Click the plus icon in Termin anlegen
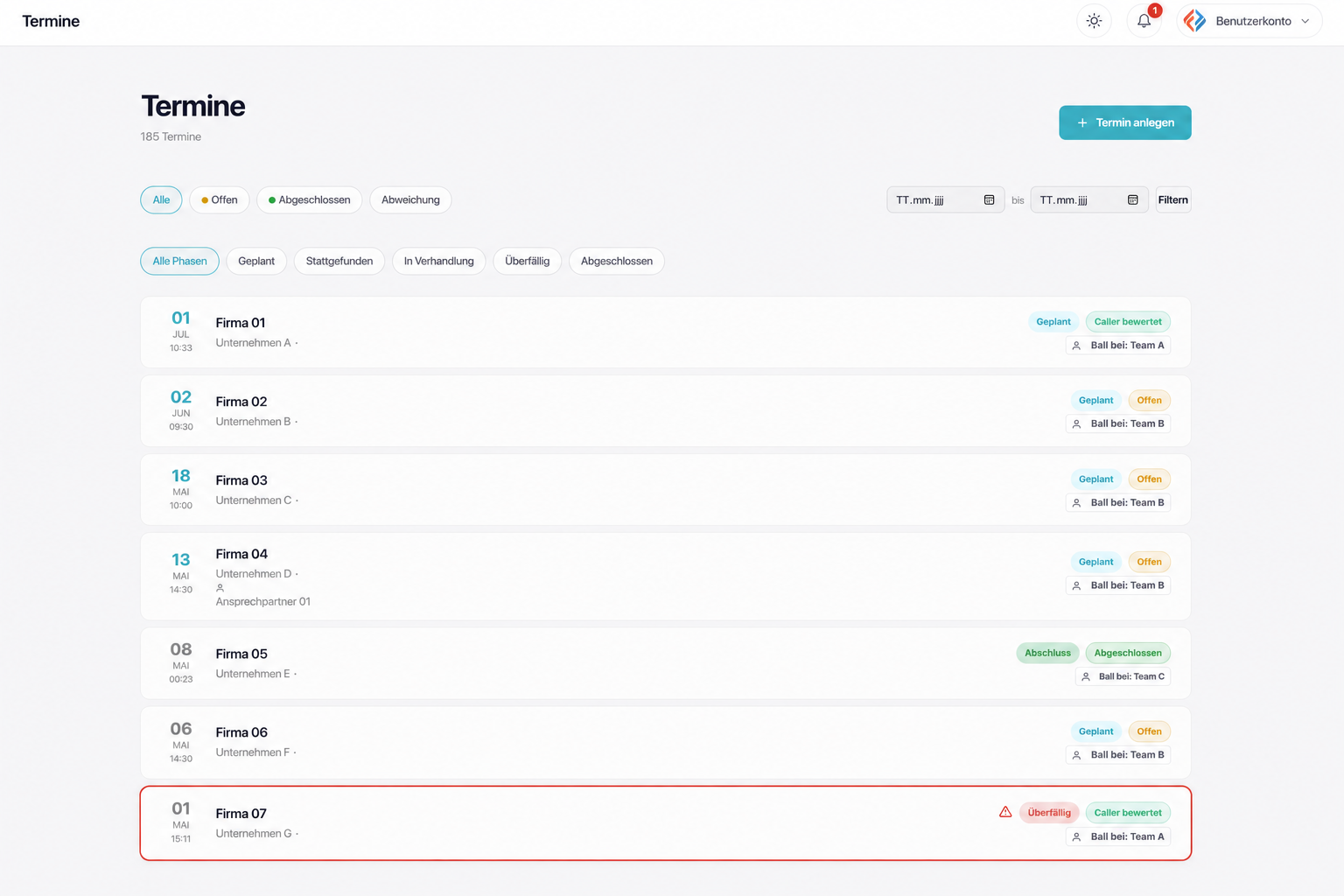1344x896 pixels. 1082,122
